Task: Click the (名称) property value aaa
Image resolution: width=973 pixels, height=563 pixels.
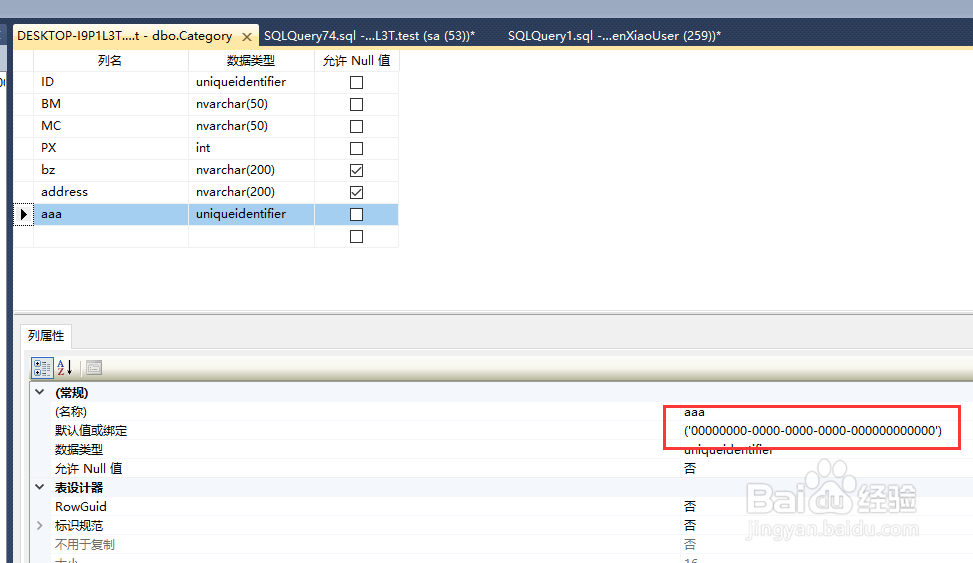Action: click(x=694, y=412)
